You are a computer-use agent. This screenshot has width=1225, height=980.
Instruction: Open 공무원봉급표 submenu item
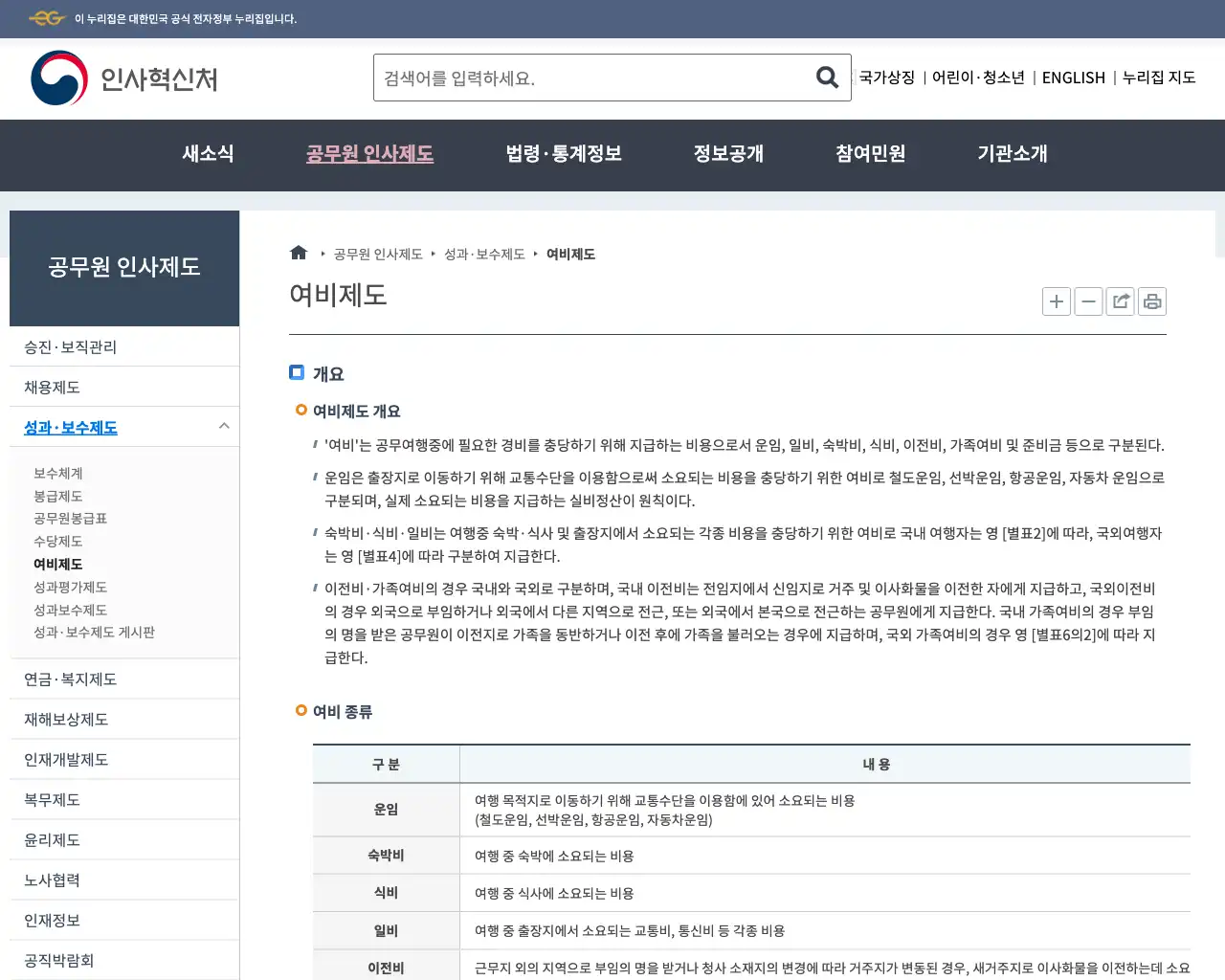coord(70,518)
